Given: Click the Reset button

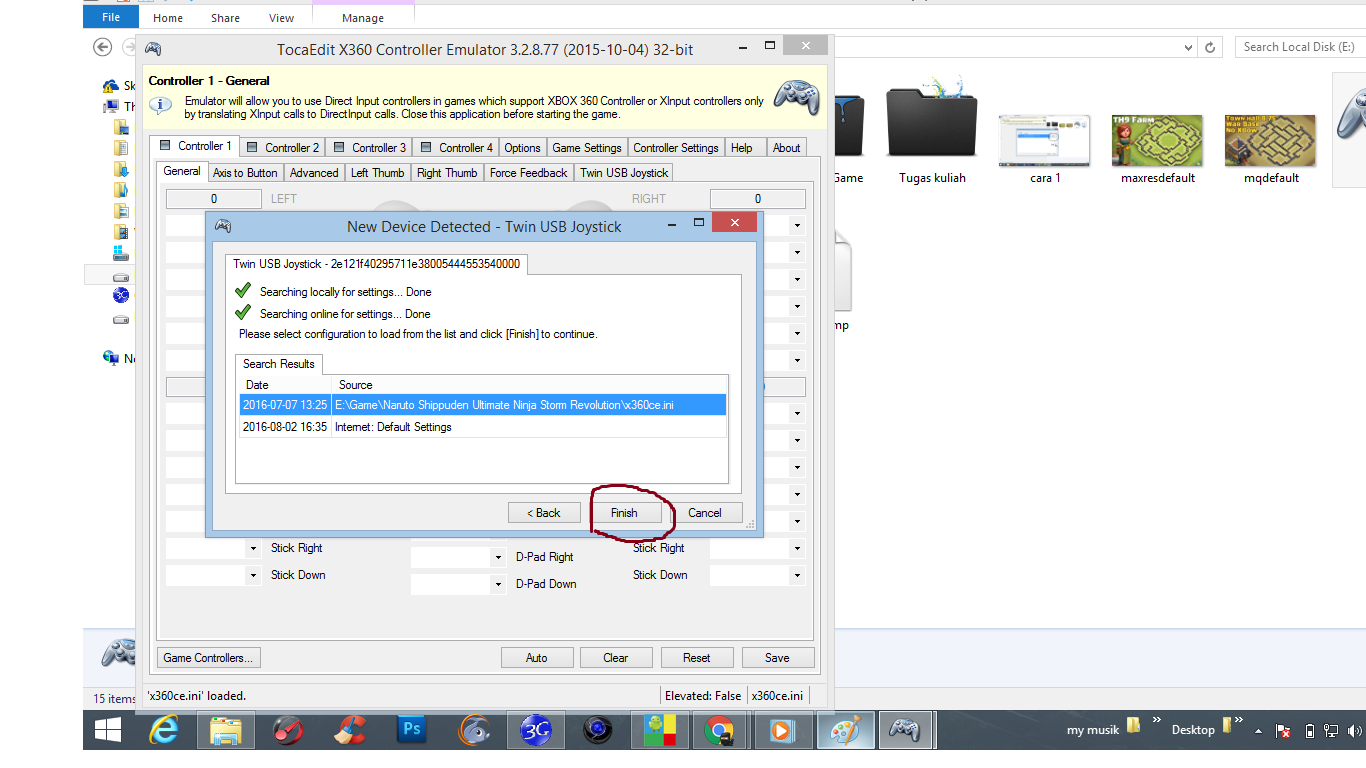Looking at the screenshot, I should coord(697,658).
